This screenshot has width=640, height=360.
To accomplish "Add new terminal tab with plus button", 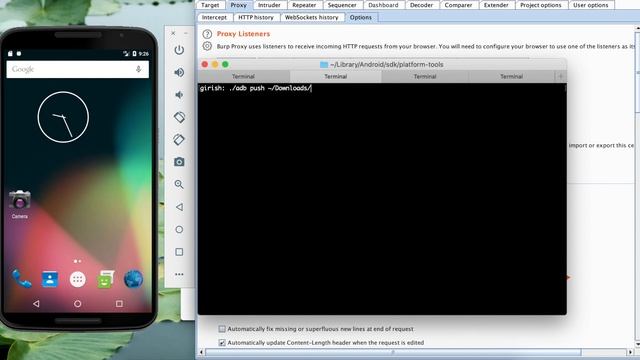I will [560, 76].
